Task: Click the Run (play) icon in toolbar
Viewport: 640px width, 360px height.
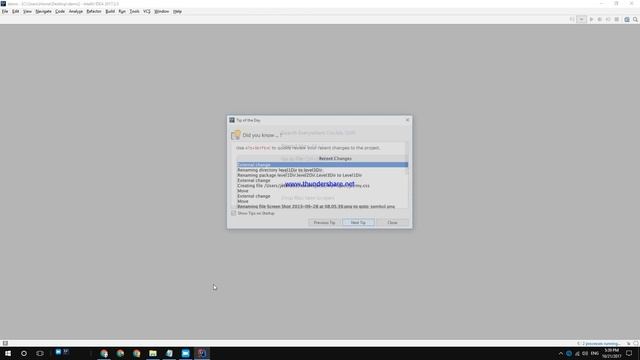Action: click(x=591, y=19)
